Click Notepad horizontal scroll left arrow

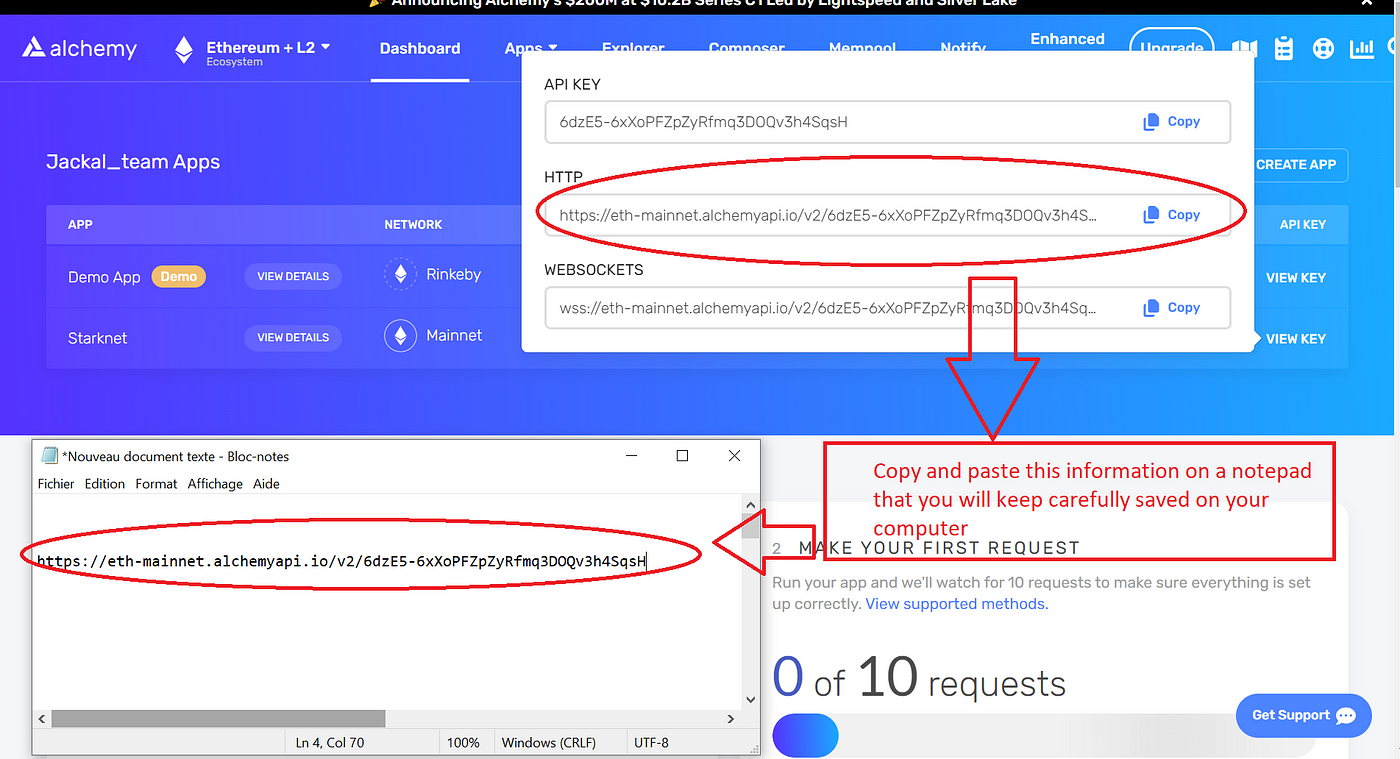42,718
